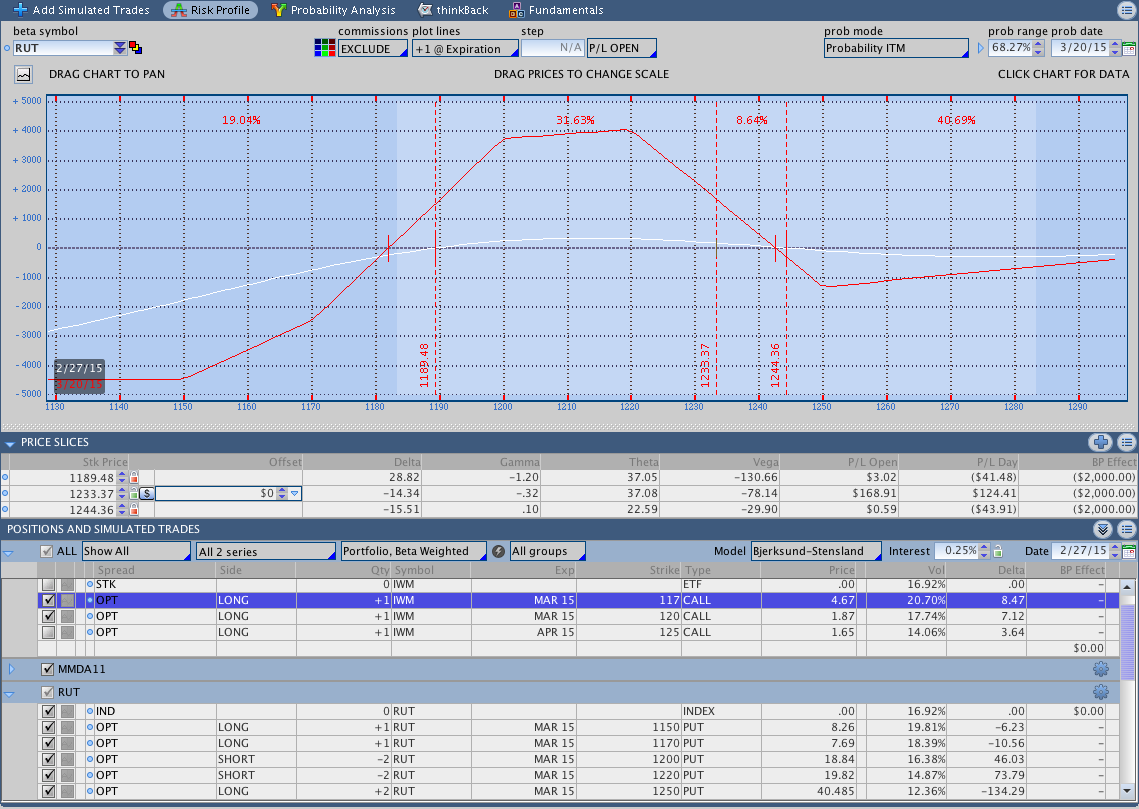This screenshot has width=1139, height=809.
Task: Open the top-right panel menu list icon
Action: tap(1126, 9)
